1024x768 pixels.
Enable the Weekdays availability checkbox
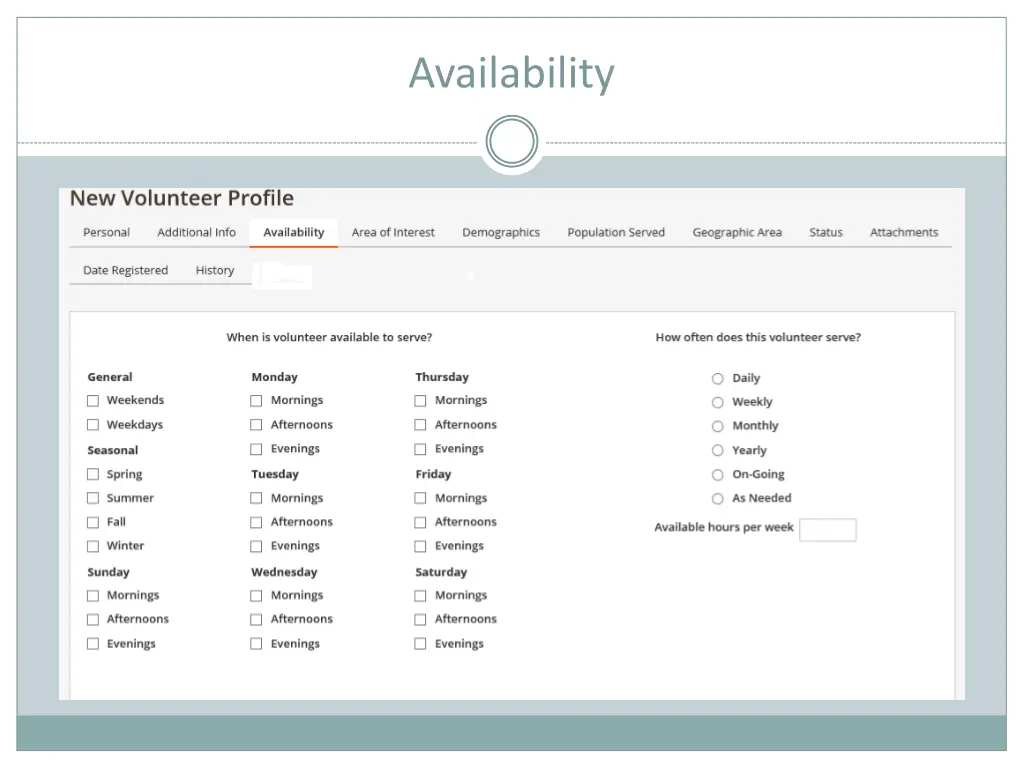coord(93,425)
